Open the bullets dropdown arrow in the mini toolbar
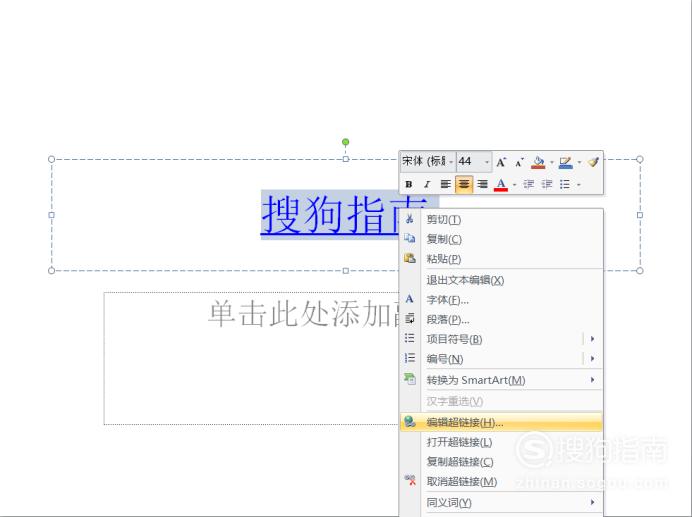The image size is (692, 517). (x=579, y=185)
